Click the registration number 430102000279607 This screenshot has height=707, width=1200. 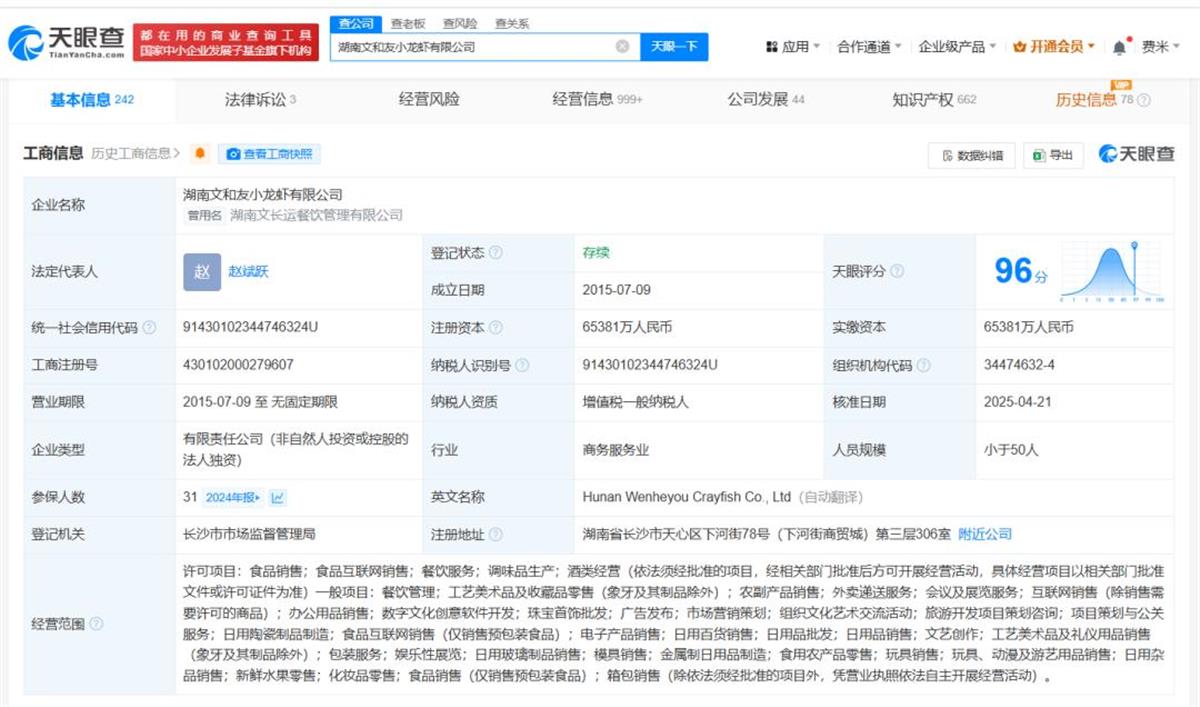[x=238, y=365]
